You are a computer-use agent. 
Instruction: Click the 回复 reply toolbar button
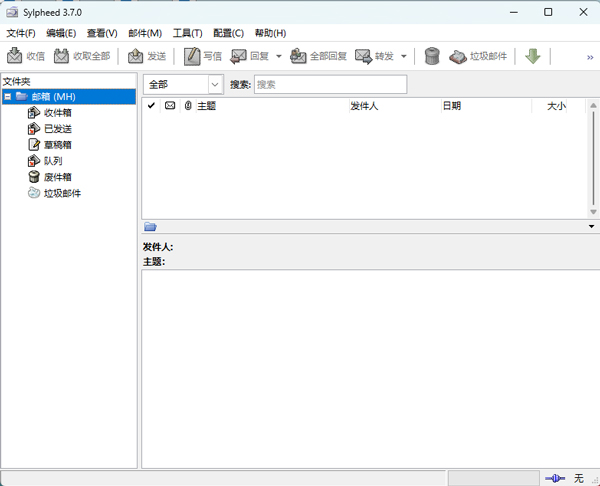(250, 56)
